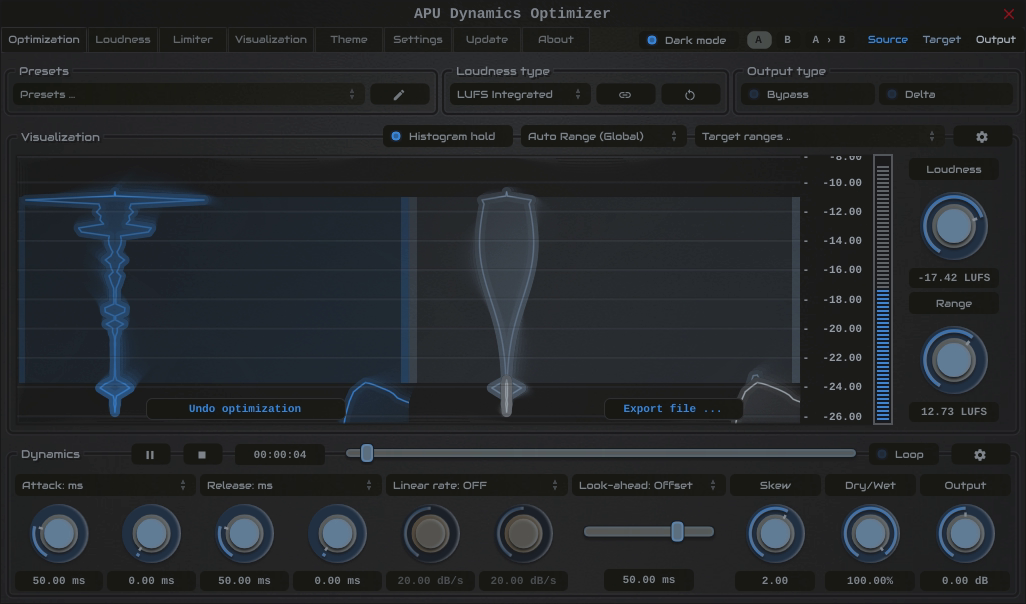Click the pencil edit preset icon

pyautogui.click(x=399, y=95)
